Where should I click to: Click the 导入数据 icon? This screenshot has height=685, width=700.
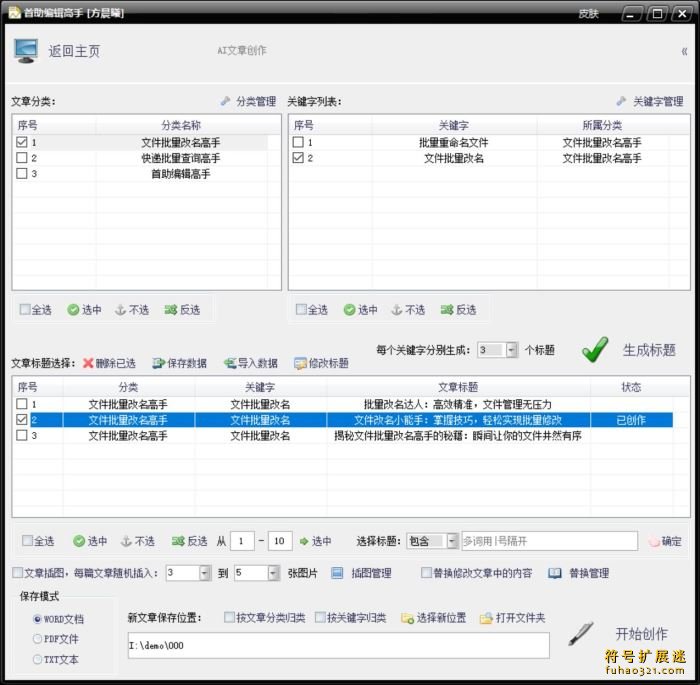tap(230, 363)
